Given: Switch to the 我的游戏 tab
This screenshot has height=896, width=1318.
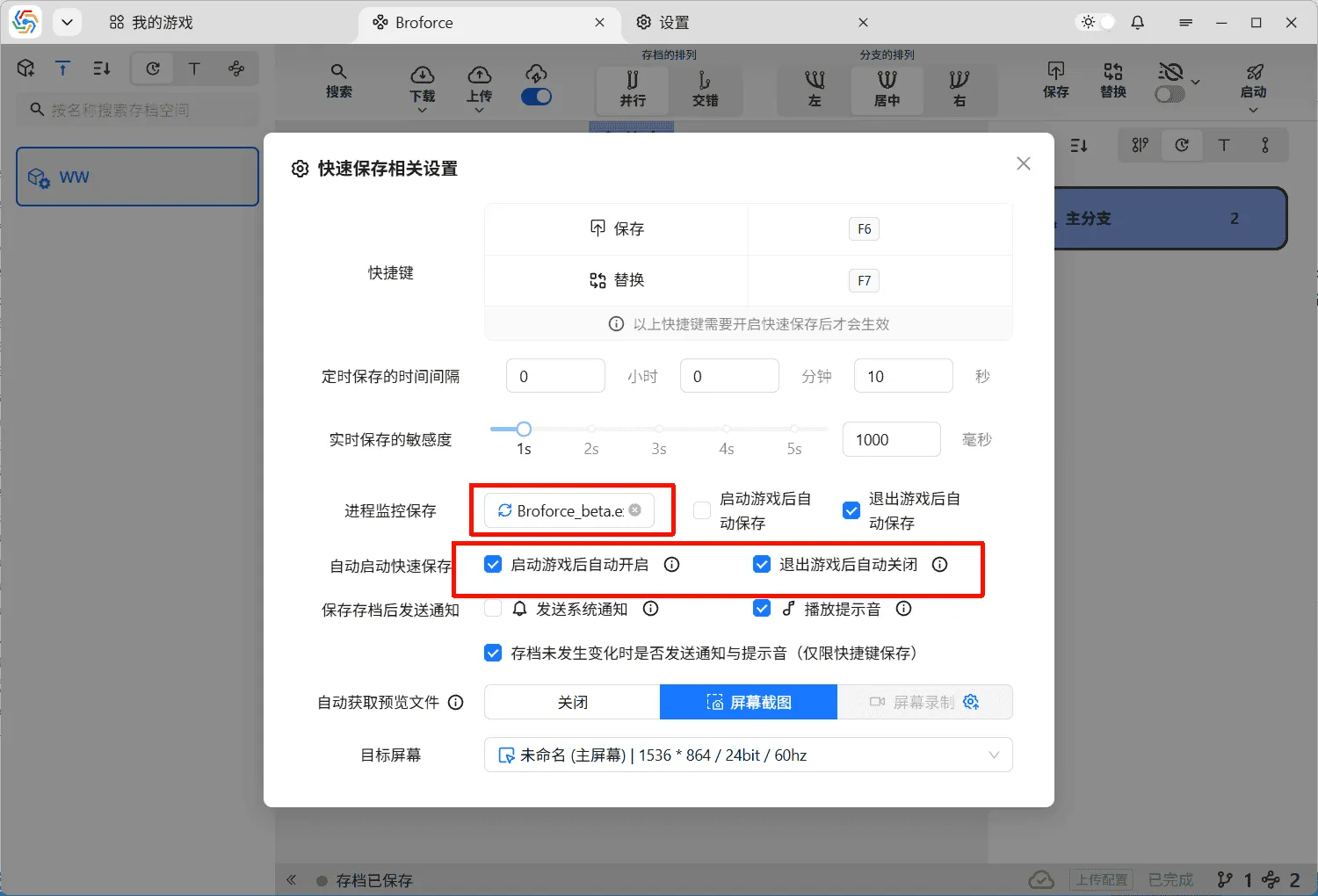Looking at the screenshot, I should pos(150,22).
